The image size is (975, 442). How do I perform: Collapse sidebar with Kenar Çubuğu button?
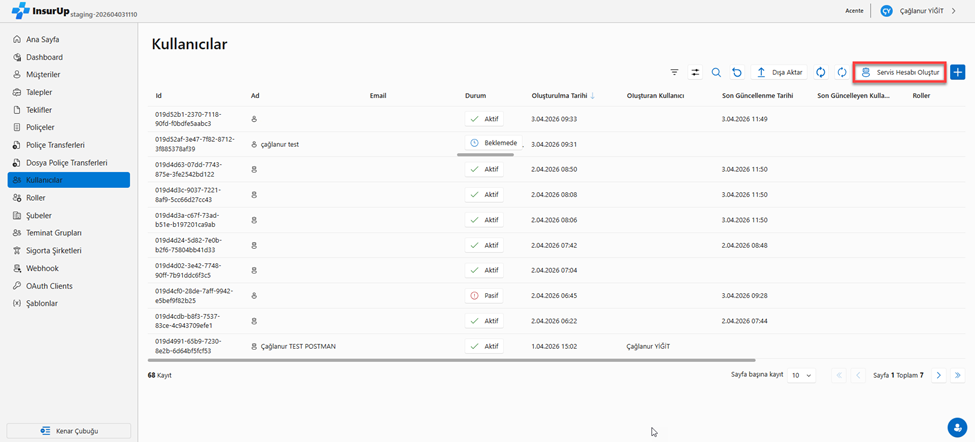click(69, 431)
